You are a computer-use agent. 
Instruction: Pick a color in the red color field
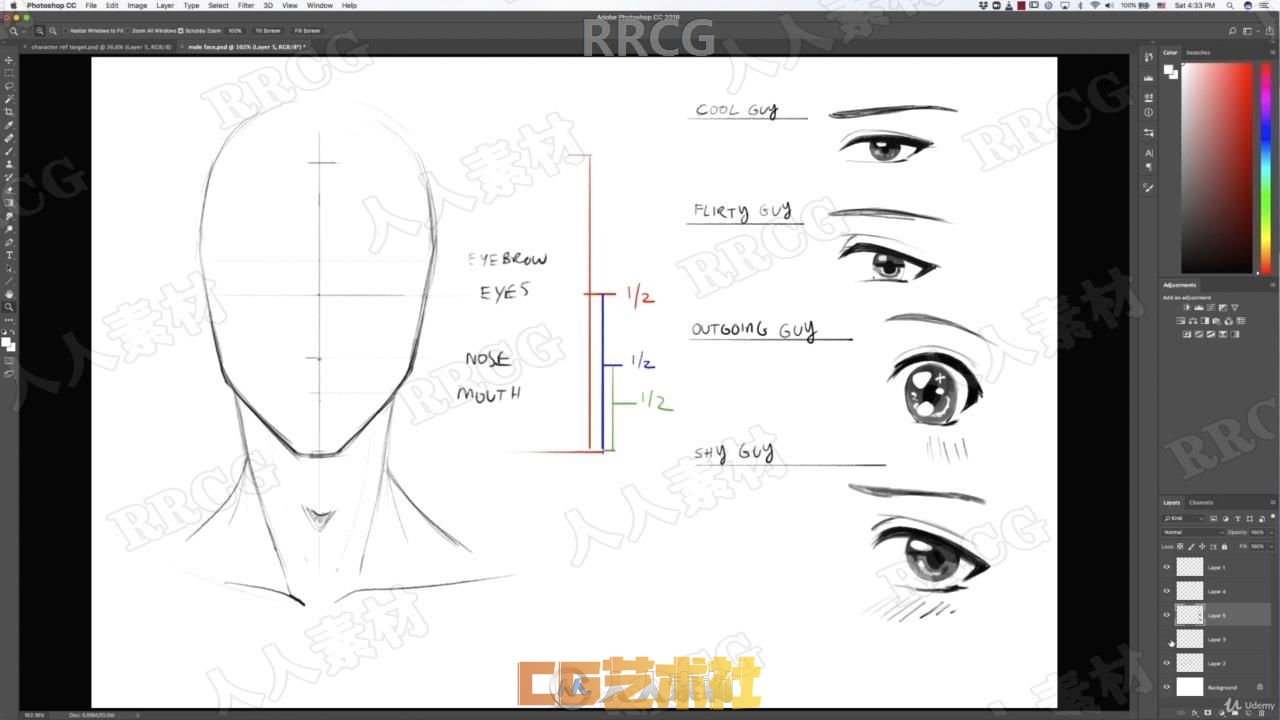[1218, 167]
